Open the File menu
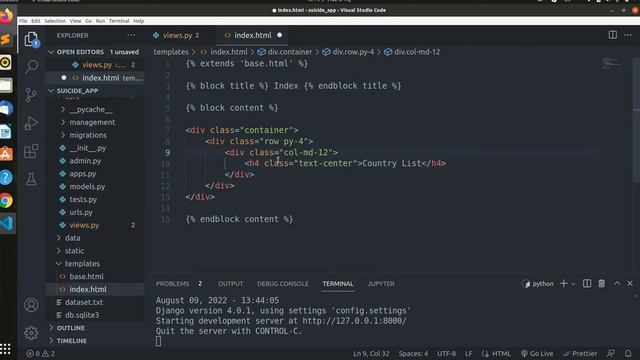This screenshot has height=360, width=640. [23, 21]
